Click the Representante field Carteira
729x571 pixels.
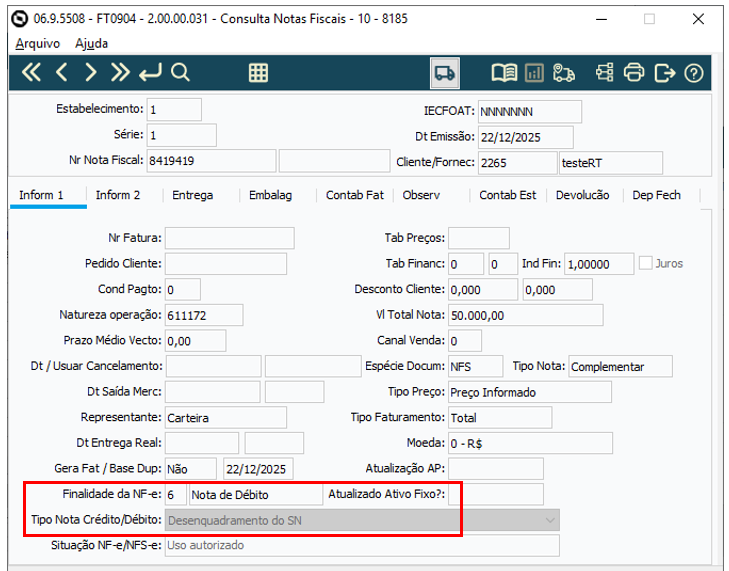[x=225, y=417]
